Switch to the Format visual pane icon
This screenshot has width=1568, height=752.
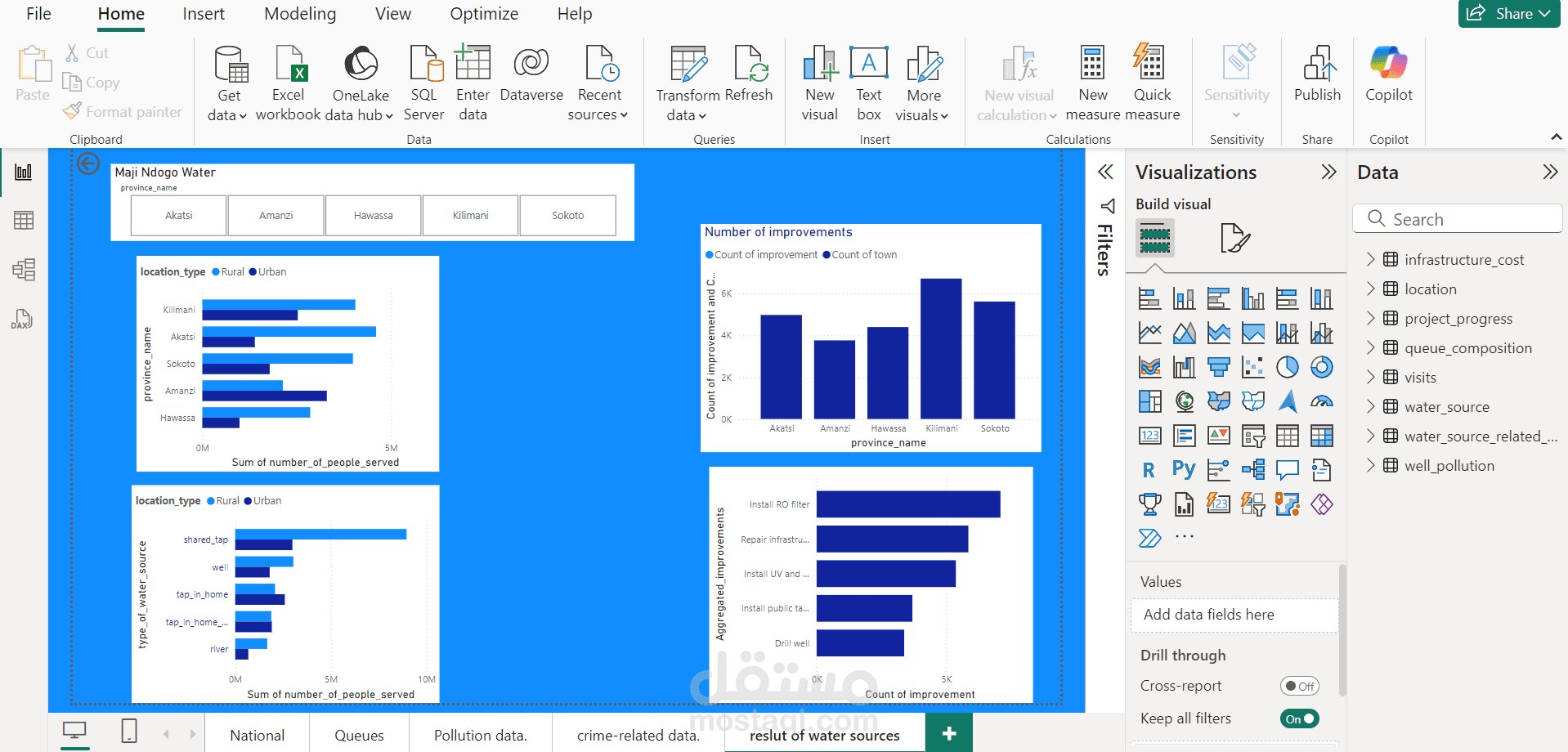pos(1234,239)
